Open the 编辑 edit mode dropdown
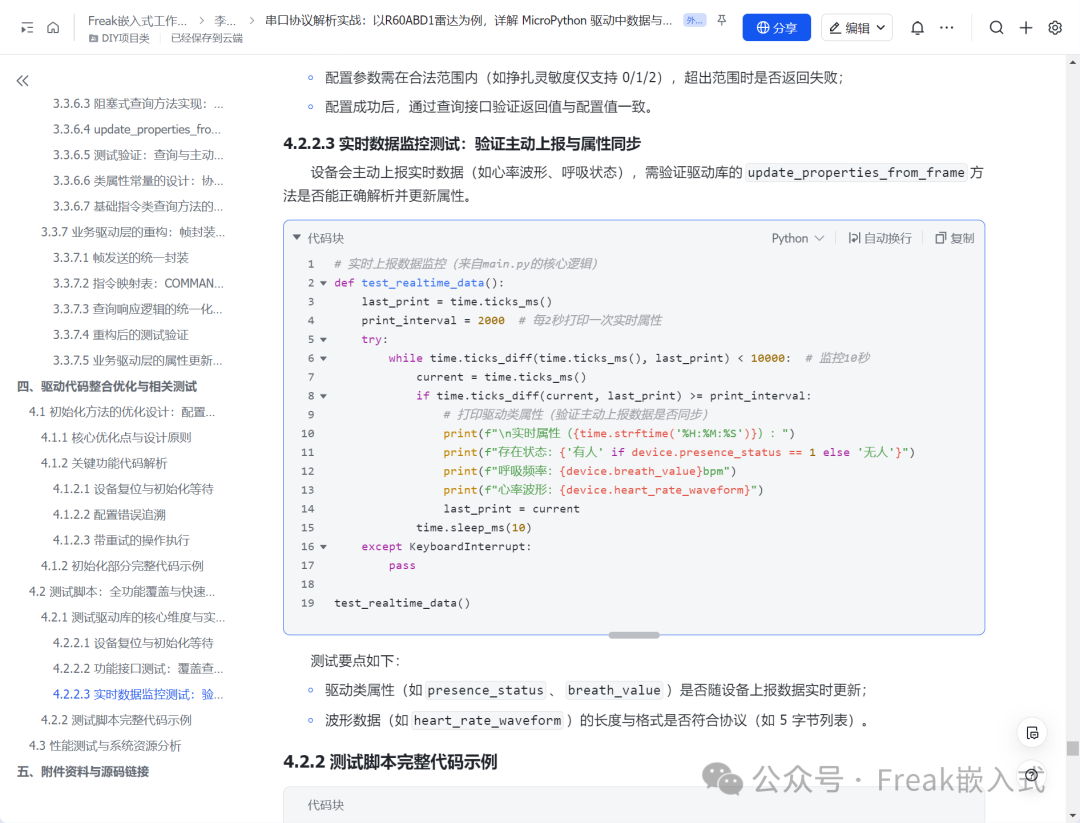1080x823 pixels. [857, 28]
